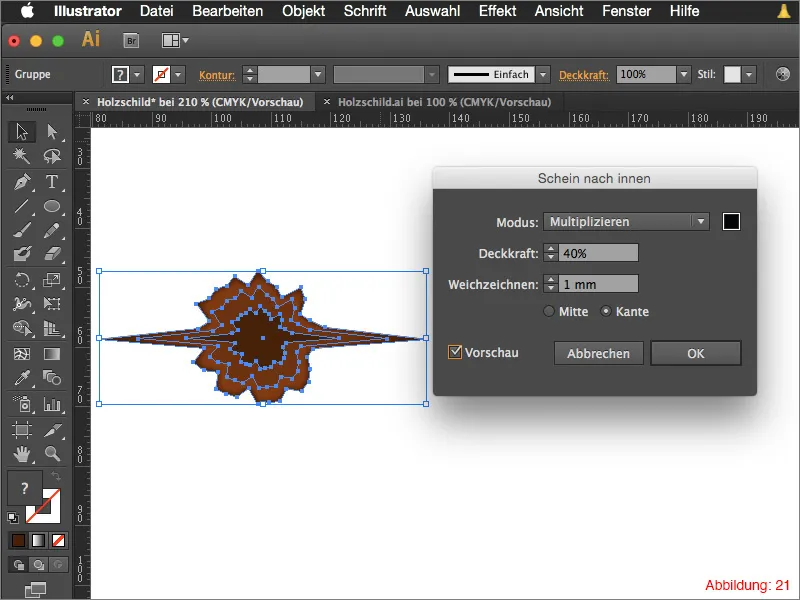Select the Pen tool
This screenshot has width=800, height=600.
[22, 182]
